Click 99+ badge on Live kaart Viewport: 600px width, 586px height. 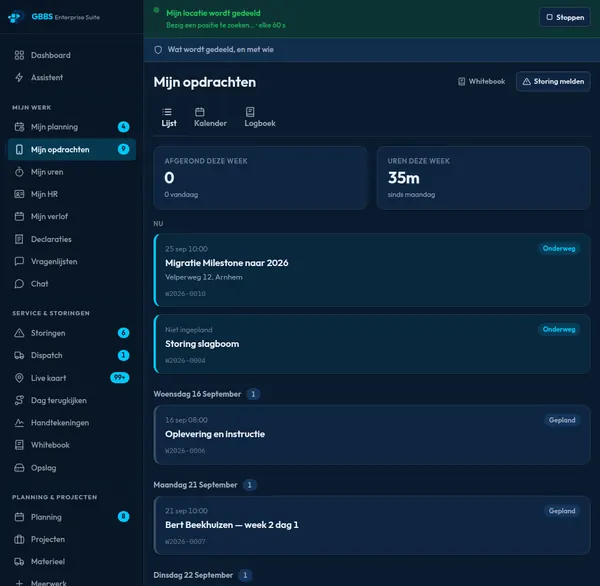[x=120, y=378]
